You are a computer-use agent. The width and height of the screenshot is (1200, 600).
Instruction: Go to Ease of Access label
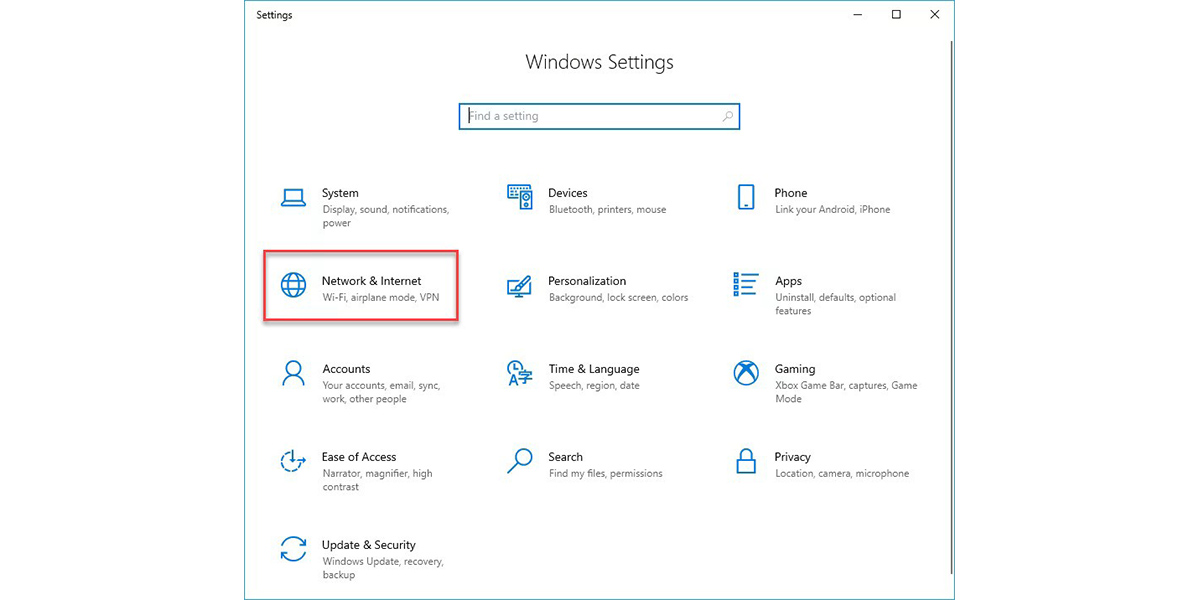[x=359, y=457]
